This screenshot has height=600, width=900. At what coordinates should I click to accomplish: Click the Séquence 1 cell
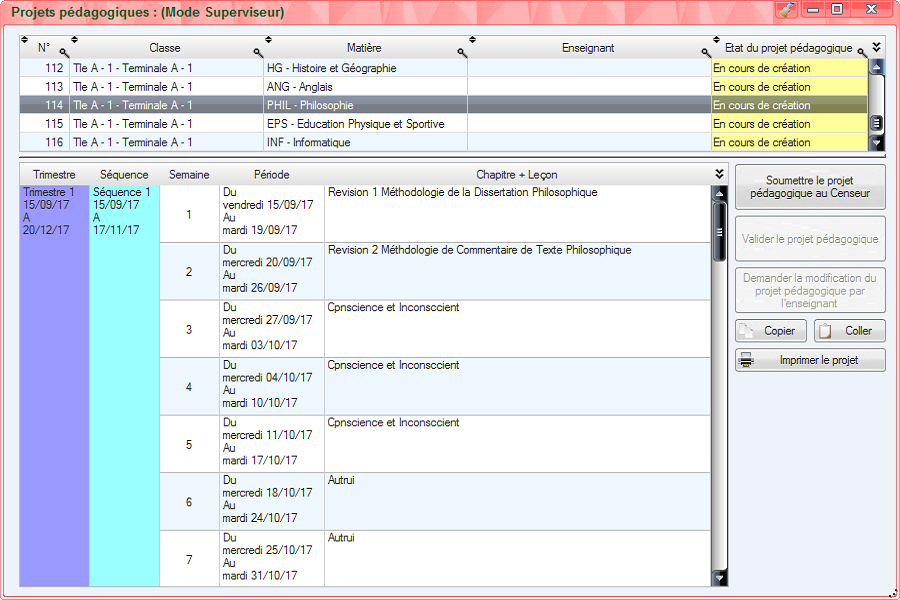(125, 385)
